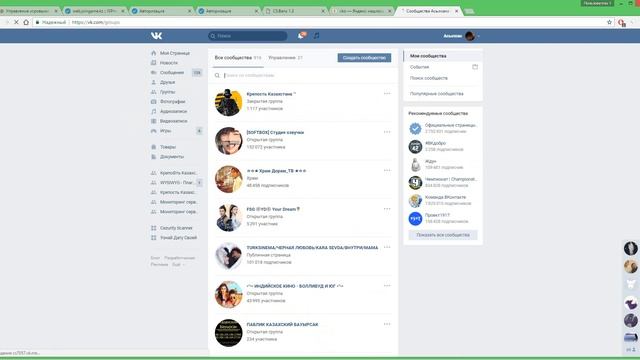The width and height of the screenshot is (640, 360).
Task: Click Разработчикам footer link
Action: click(x=179, y=258)
